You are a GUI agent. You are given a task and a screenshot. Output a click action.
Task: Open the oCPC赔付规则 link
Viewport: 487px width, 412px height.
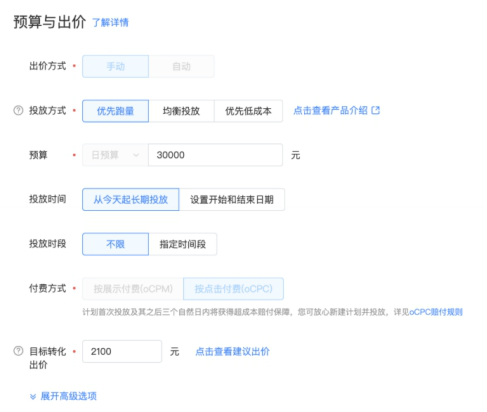pos(436,312)
